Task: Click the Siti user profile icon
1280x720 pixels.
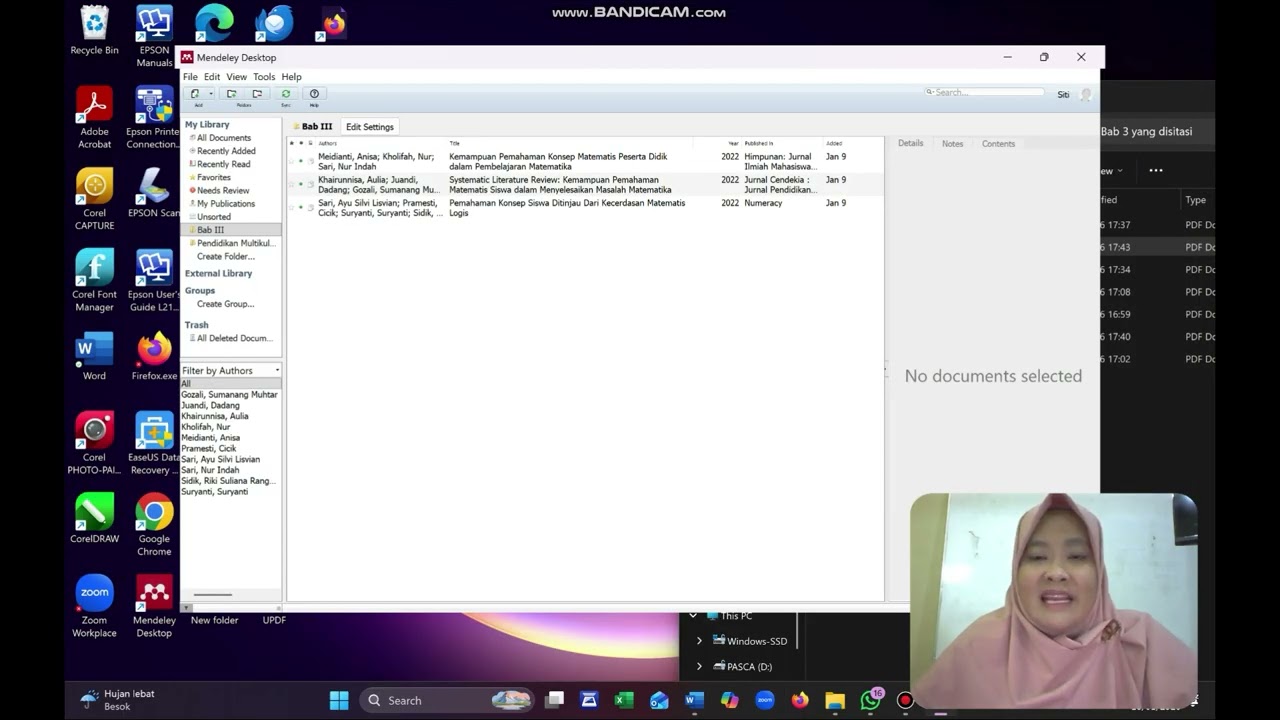Action: point(1086,95)
